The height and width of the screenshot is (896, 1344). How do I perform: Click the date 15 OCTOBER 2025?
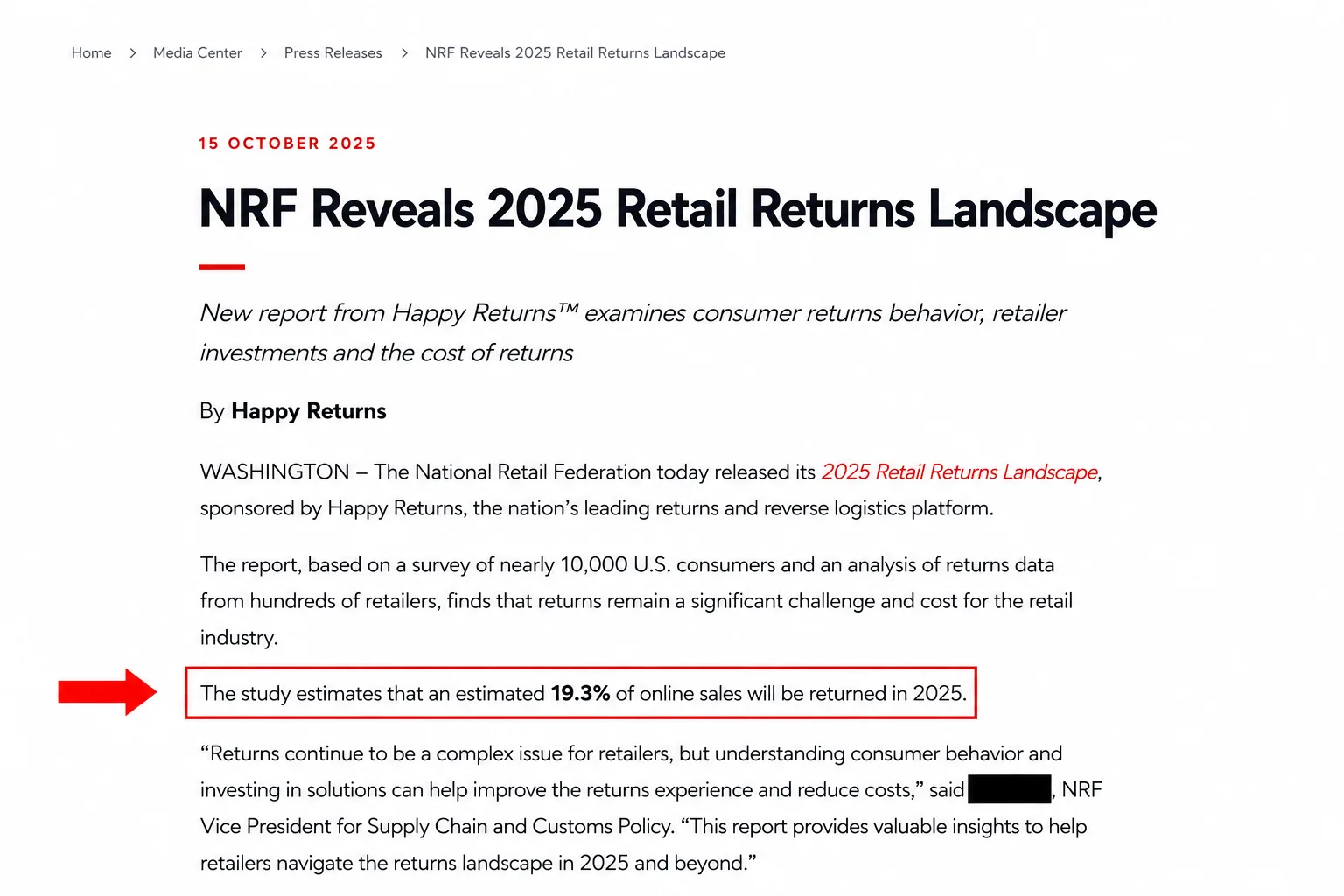coord(287,143)
